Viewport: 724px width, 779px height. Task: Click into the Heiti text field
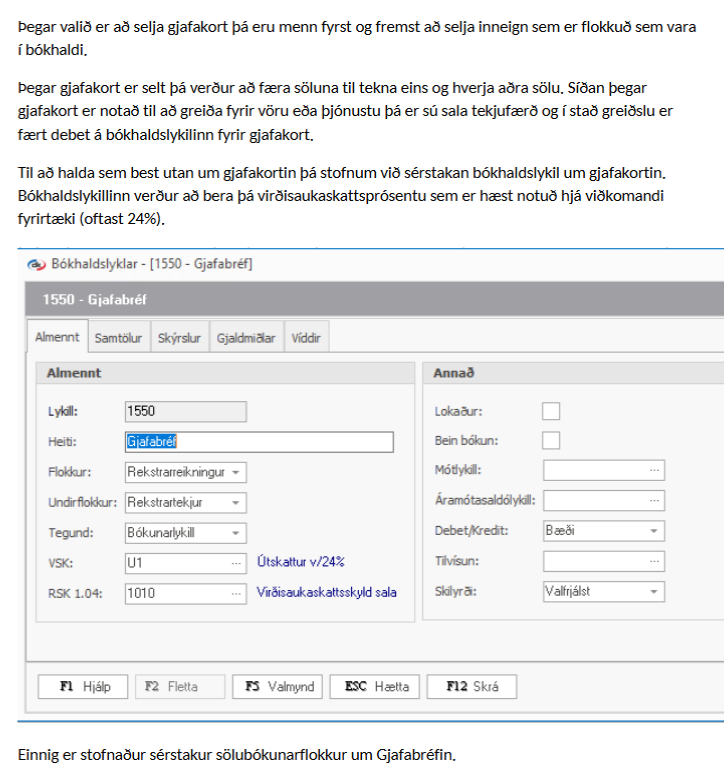click(x=259, y=442)
